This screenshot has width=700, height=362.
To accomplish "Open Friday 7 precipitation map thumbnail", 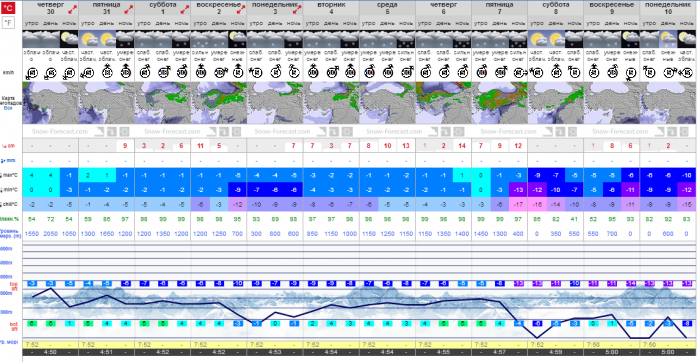I will click(x=499, y=103).
